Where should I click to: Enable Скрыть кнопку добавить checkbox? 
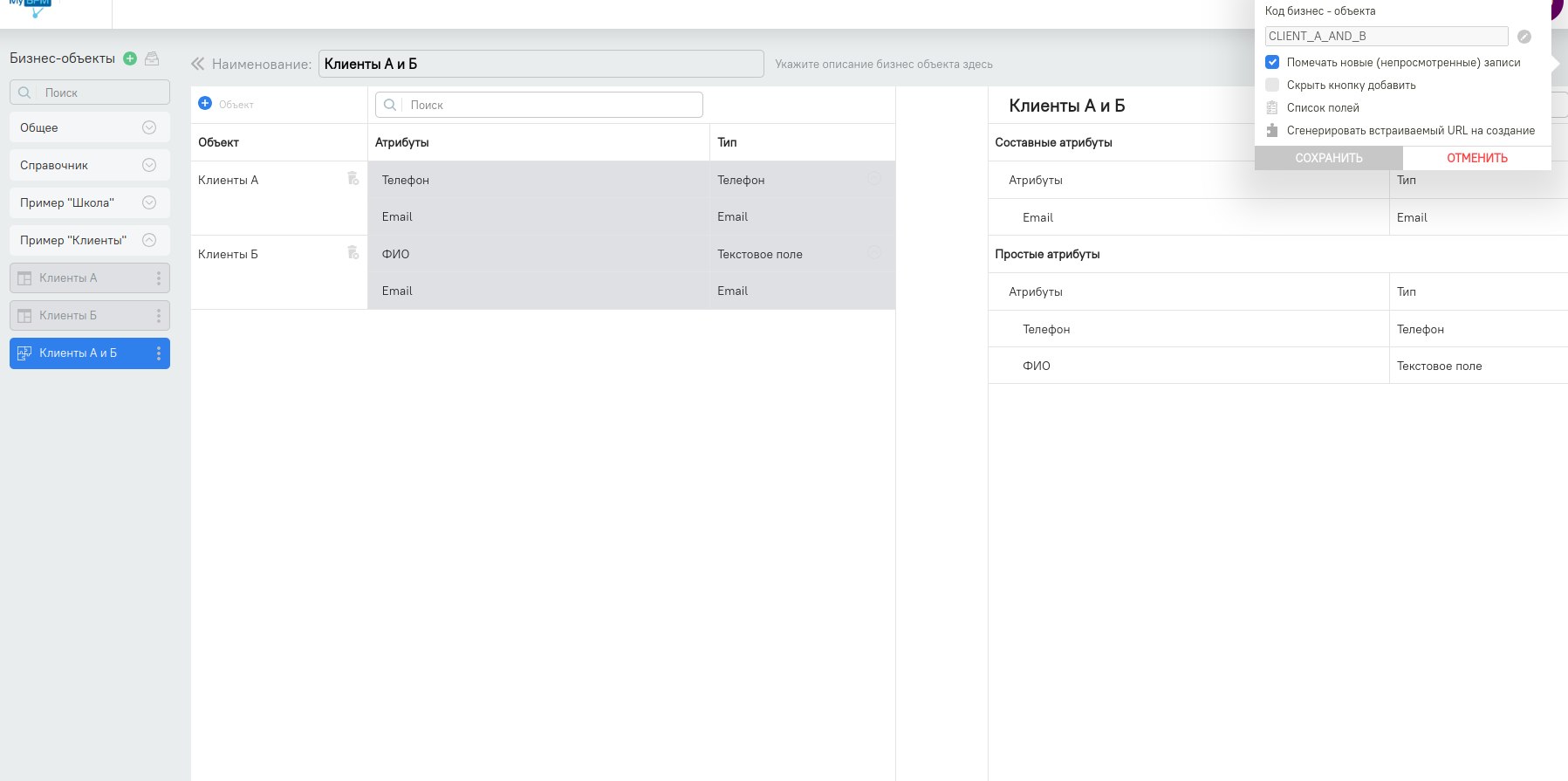click(1272, 86)
